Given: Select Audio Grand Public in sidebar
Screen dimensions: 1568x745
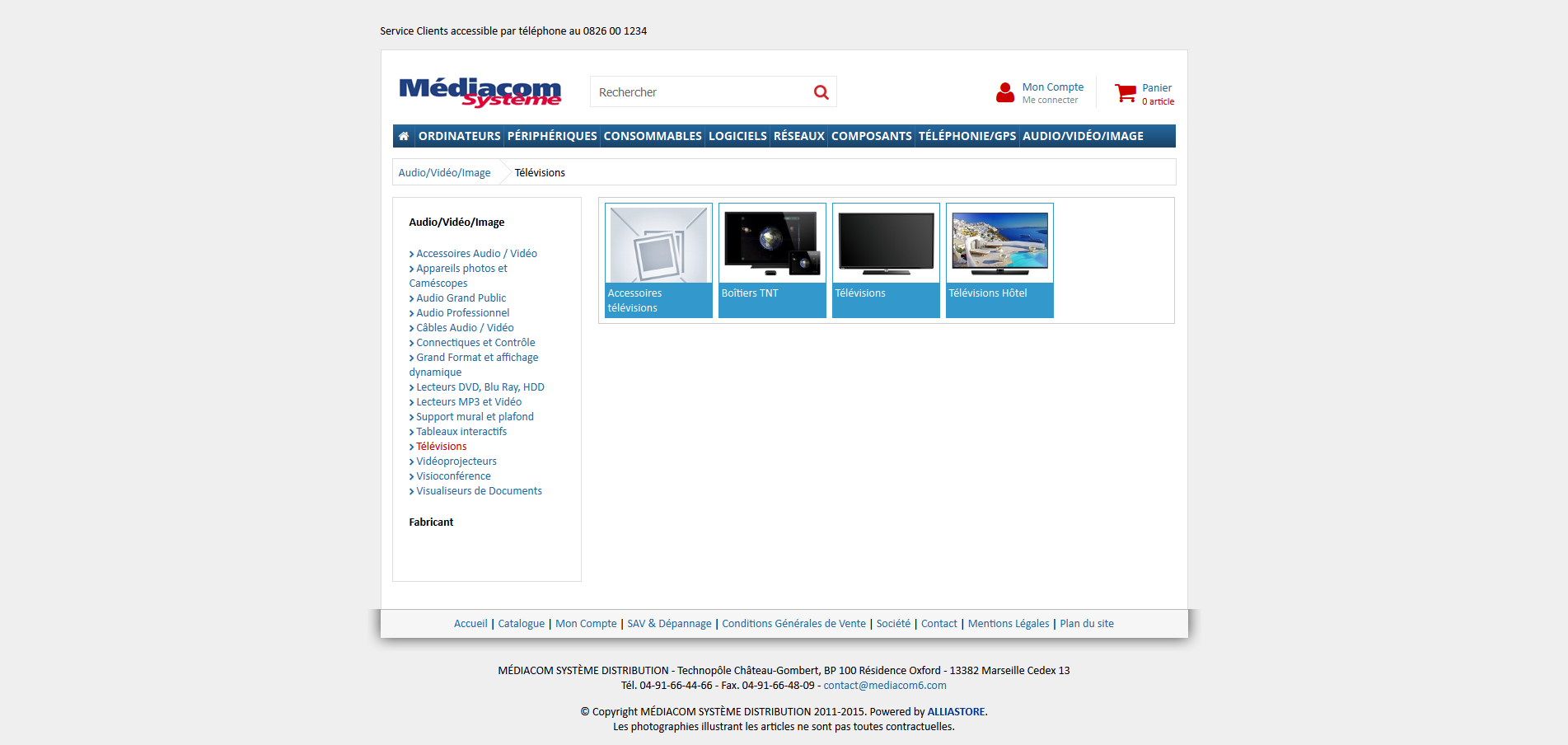Looking at the screenshot, I should [x=461, y=298].
